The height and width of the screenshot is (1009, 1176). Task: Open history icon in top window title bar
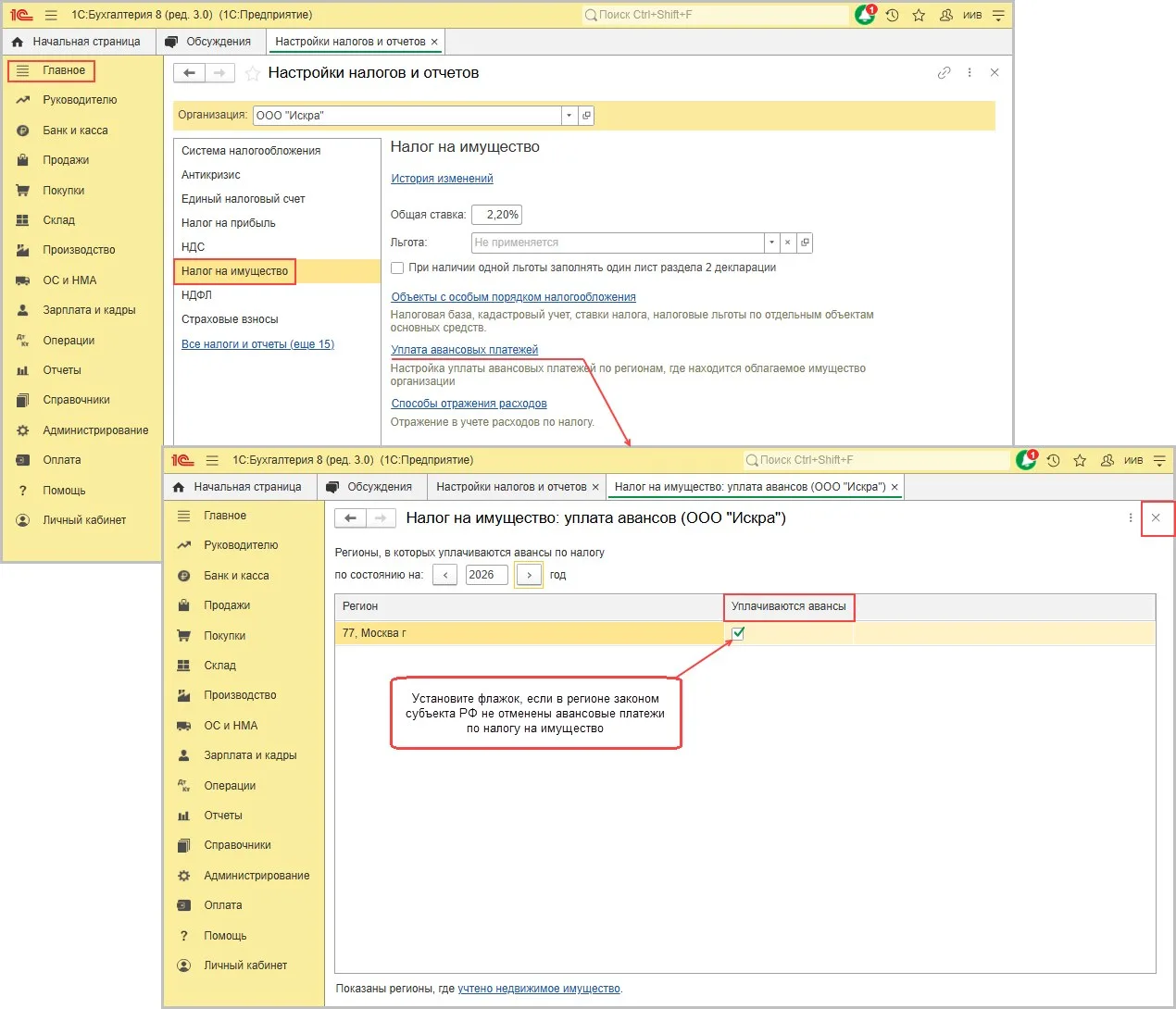tap(892, 15)
